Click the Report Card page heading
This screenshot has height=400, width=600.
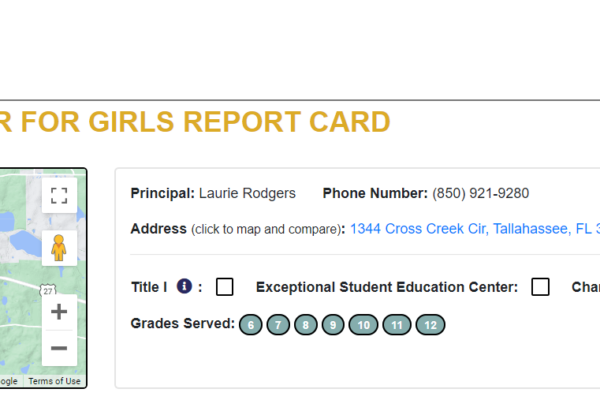coord(195,122)
